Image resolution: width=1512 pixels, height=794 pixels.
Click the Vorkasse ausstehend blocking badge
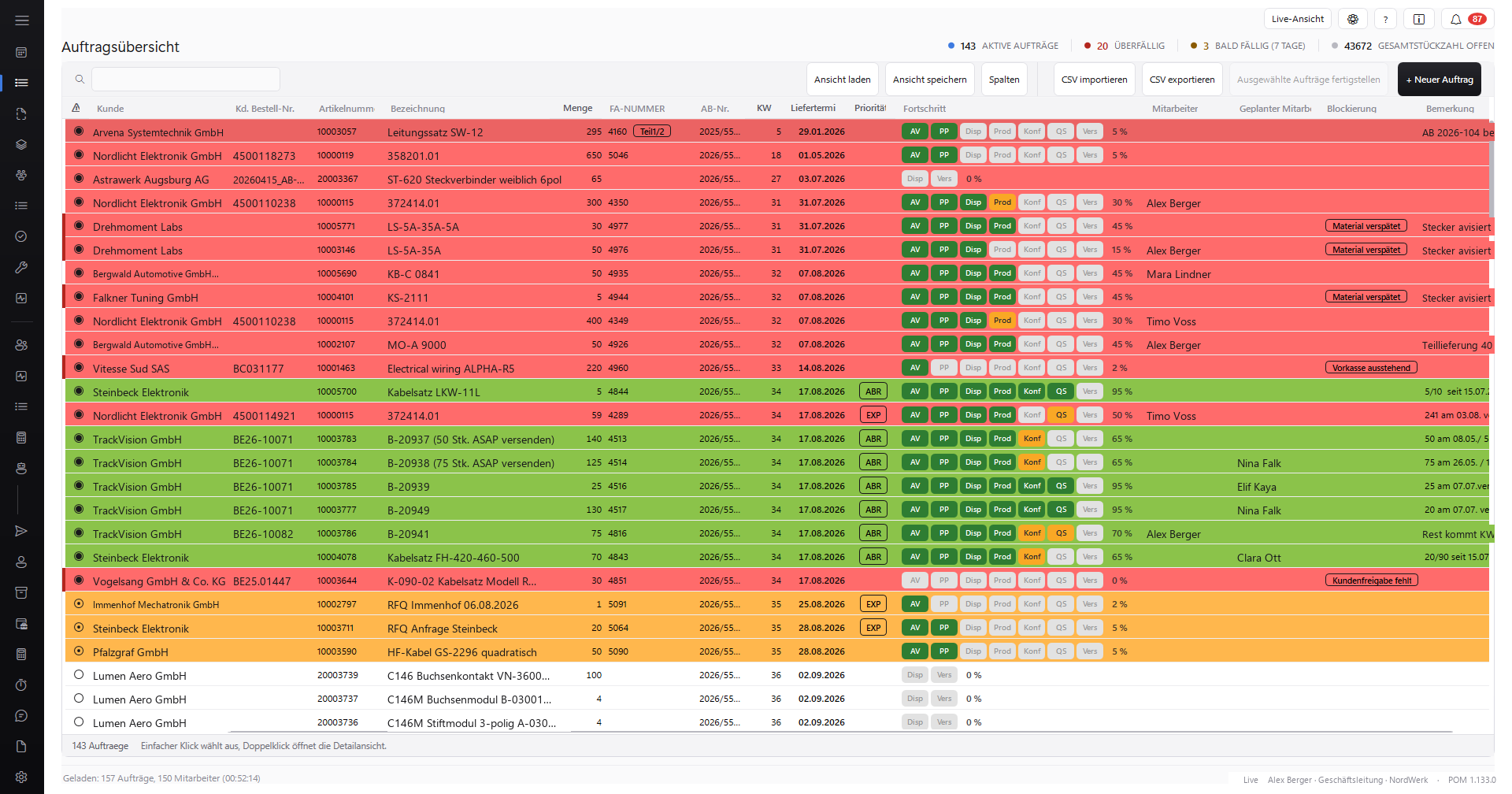[x=1371, y=368]
